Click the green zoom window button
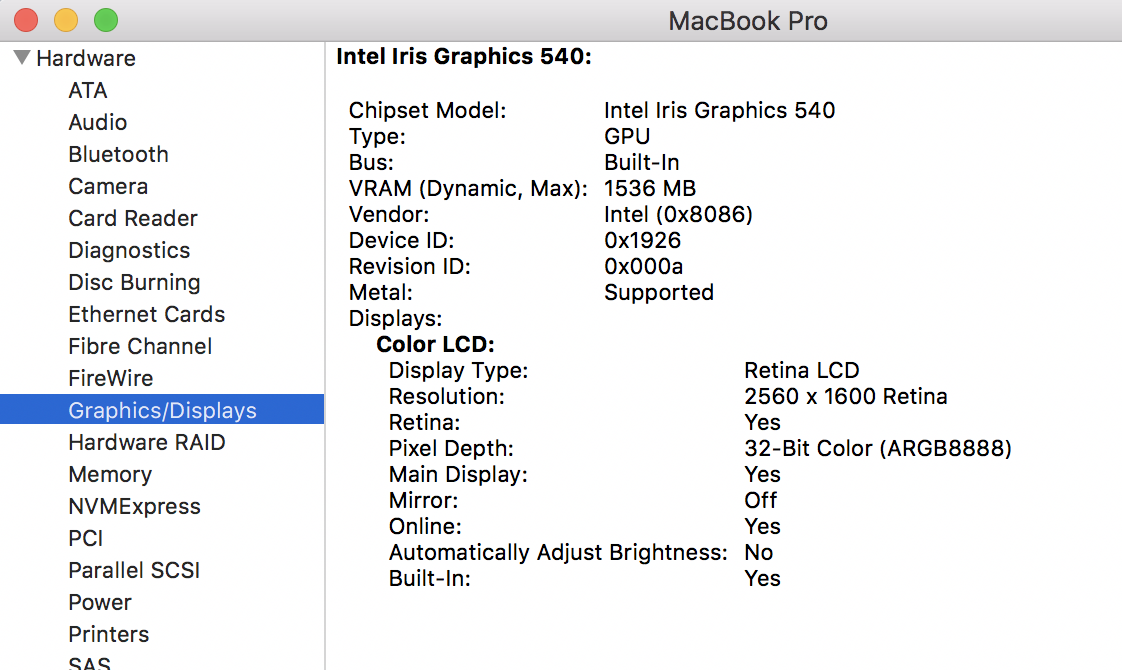The image size is (1122, 670). tap(106, 20)
